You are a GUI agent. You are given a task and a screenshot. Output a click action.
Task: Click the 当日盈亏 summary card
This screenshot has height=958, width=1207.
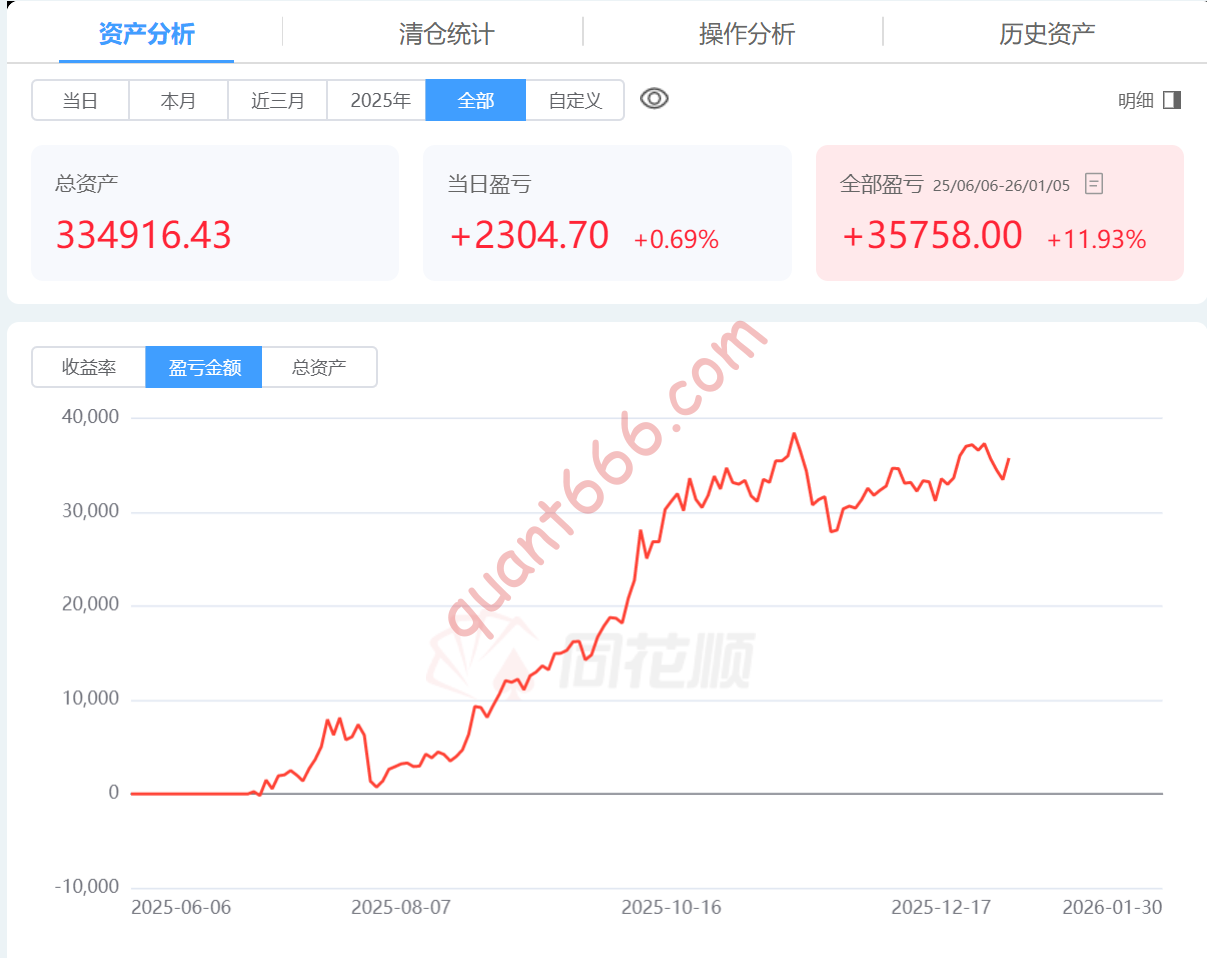click(607, 212)
